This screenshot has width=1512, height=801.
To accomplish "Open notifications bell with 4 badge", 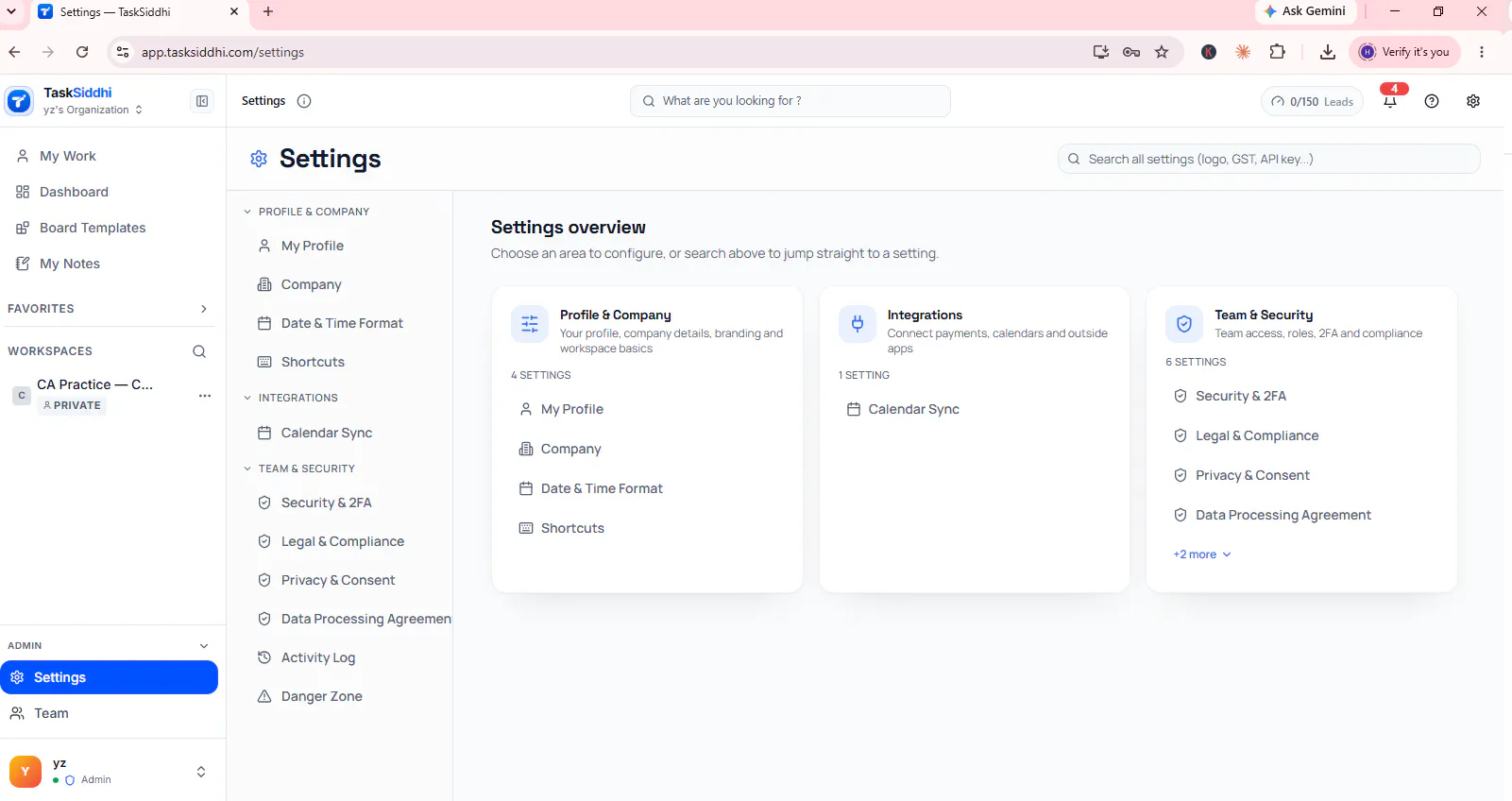I will coord(1390,99).
